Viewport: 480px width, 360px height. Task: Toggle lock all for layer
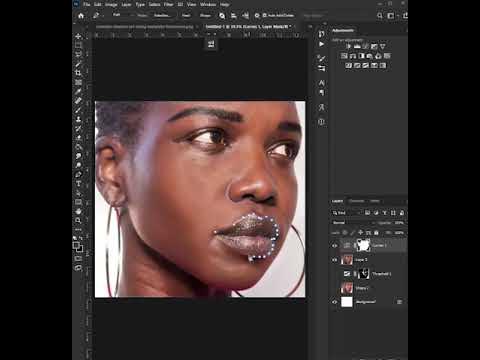(376, 233)
